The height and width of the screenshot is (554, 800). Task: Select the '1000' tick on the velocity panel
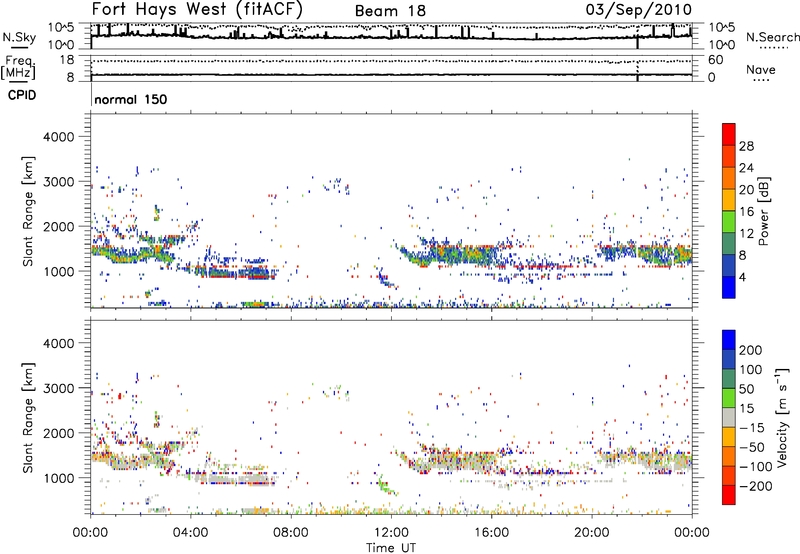click(x=58, y=478)
